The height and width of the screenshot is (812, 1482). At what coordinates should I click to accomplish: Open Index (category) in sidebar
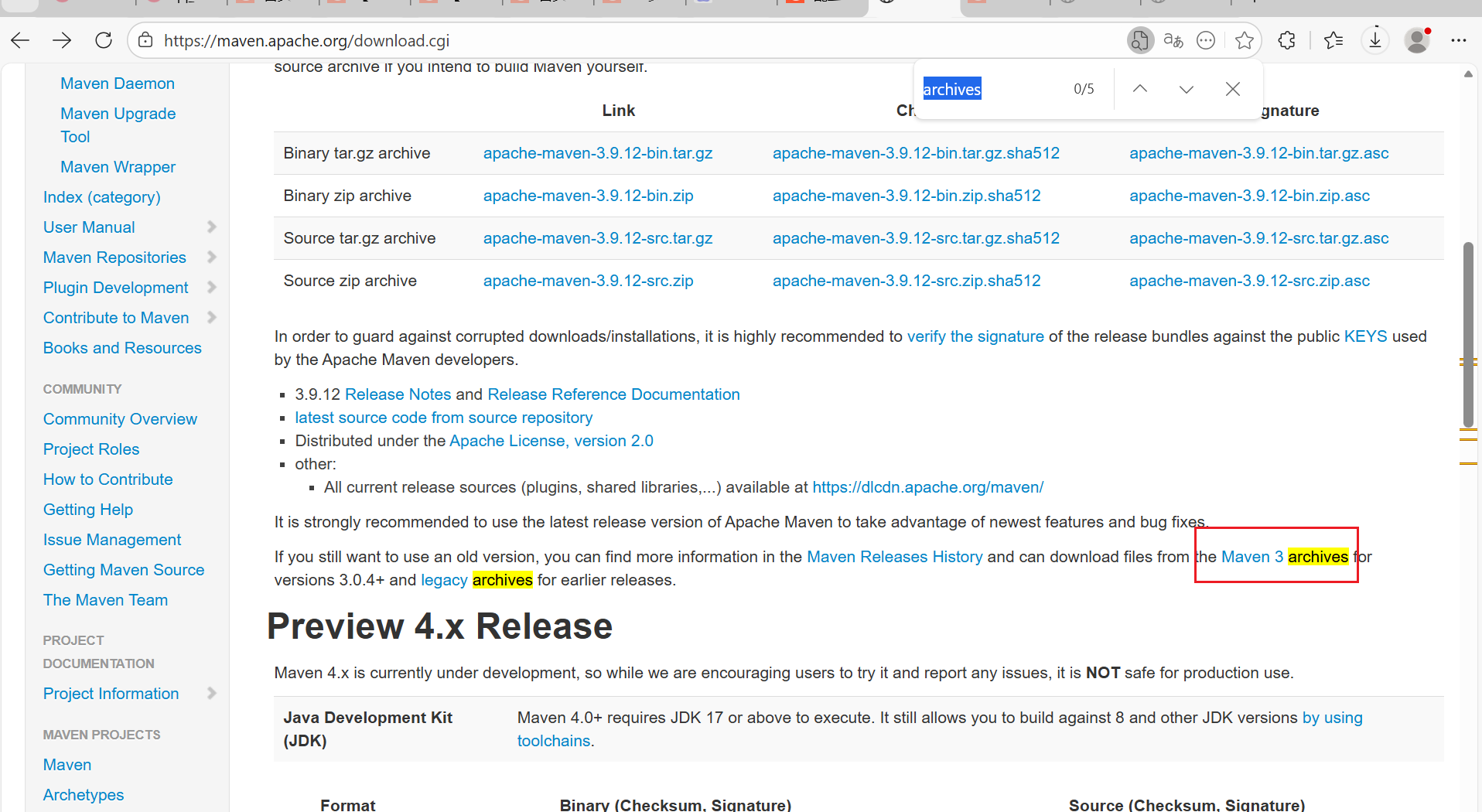coord(102,197)
